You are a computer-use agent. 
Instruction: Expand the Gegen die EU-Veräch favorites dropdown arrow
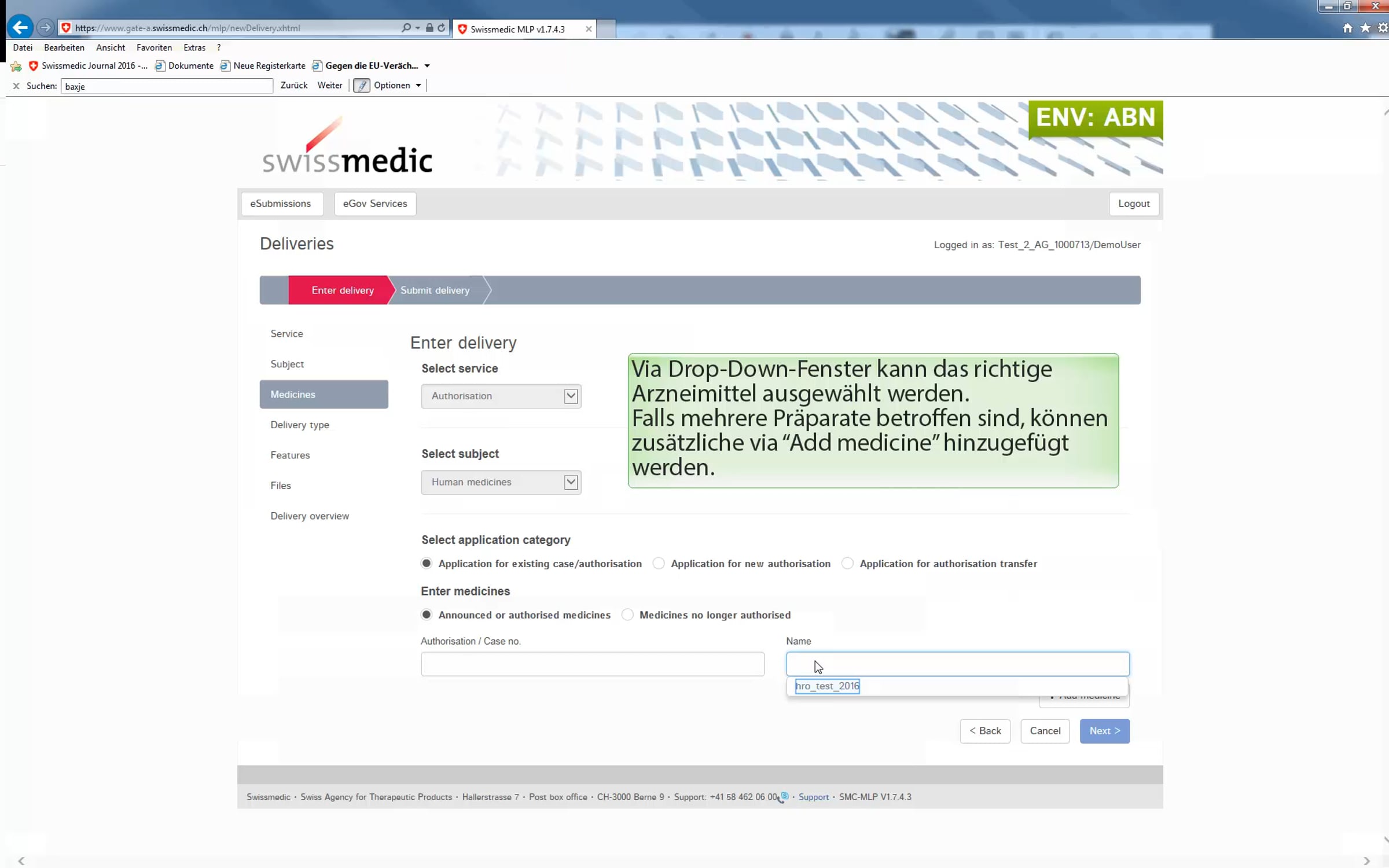427,66
